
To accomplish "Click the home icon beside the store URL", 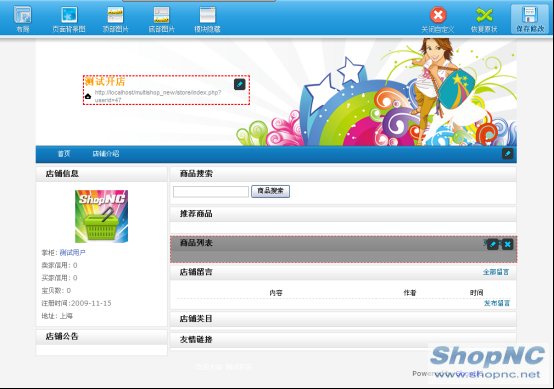I will click(x=88, y=96).
